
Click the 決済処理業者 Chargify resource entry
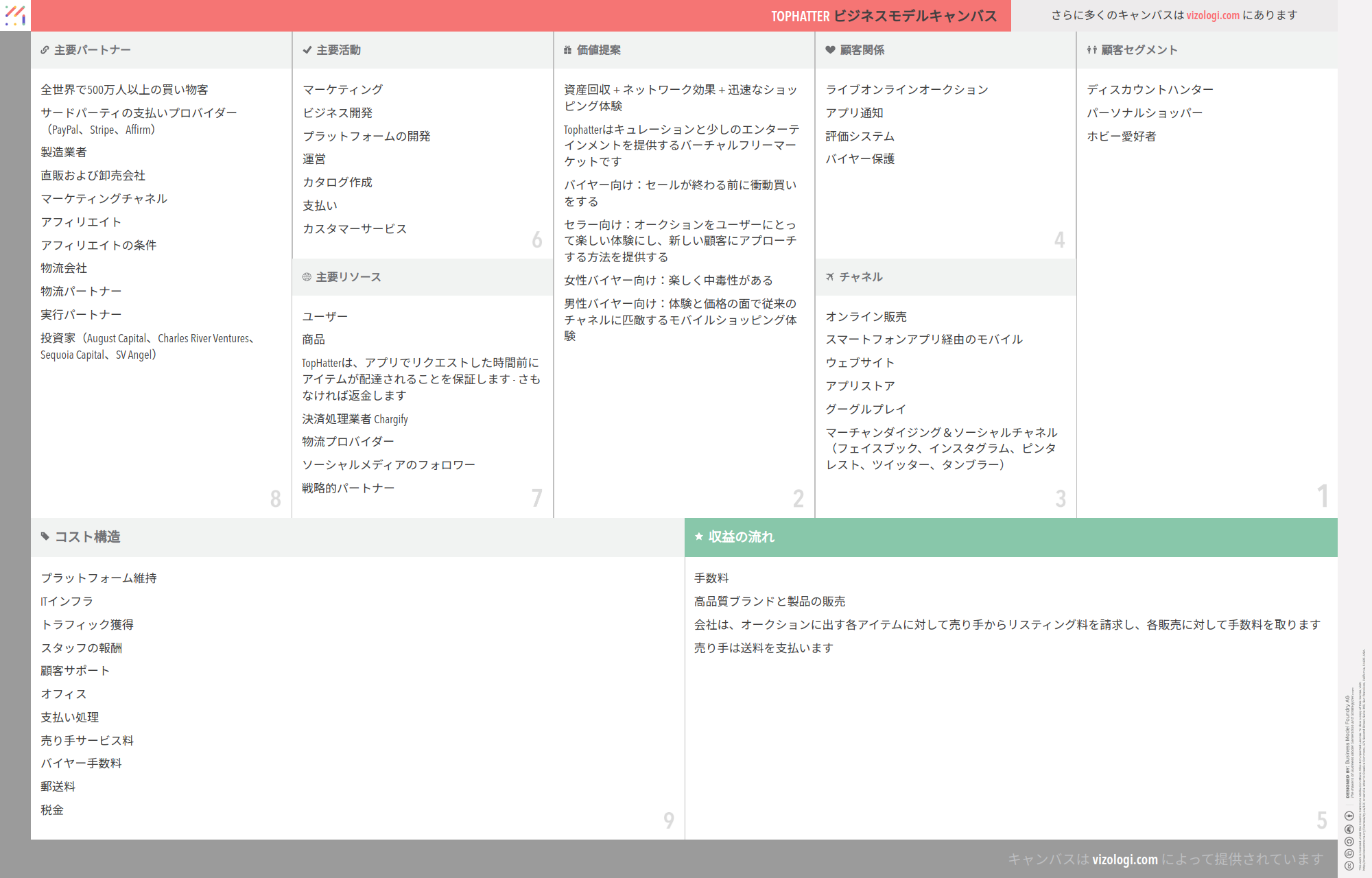[355, 419]
